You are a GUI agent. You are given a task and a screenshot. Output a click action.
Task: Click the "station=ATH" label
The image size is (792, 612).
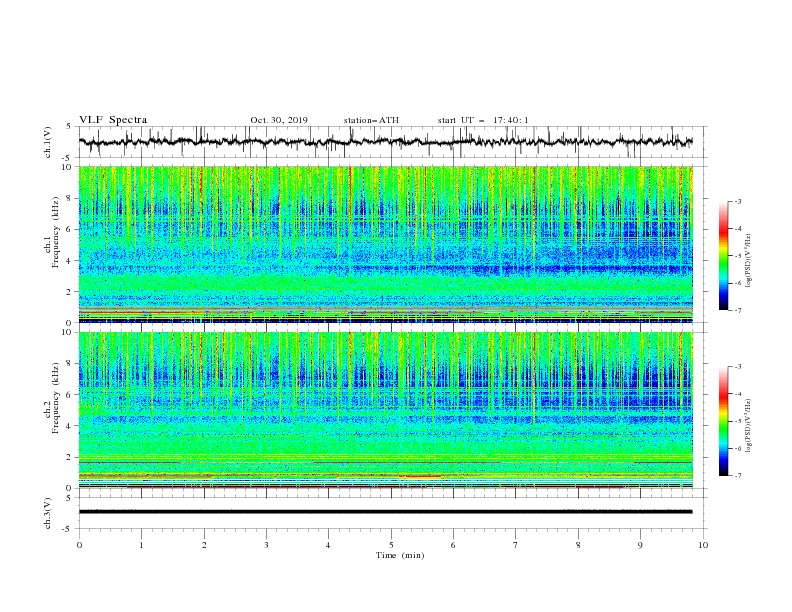click(371, 120)
